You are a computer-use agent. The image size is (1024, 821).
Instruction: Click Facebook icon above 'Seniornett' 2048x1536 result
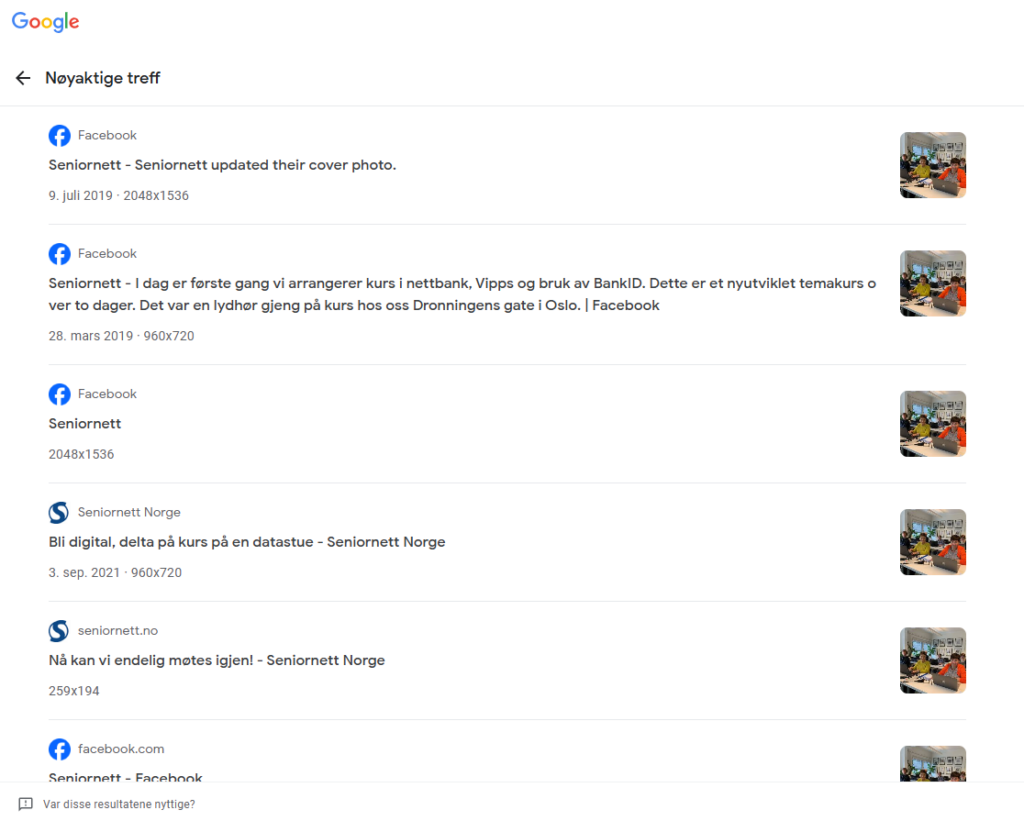coord(59,394)
